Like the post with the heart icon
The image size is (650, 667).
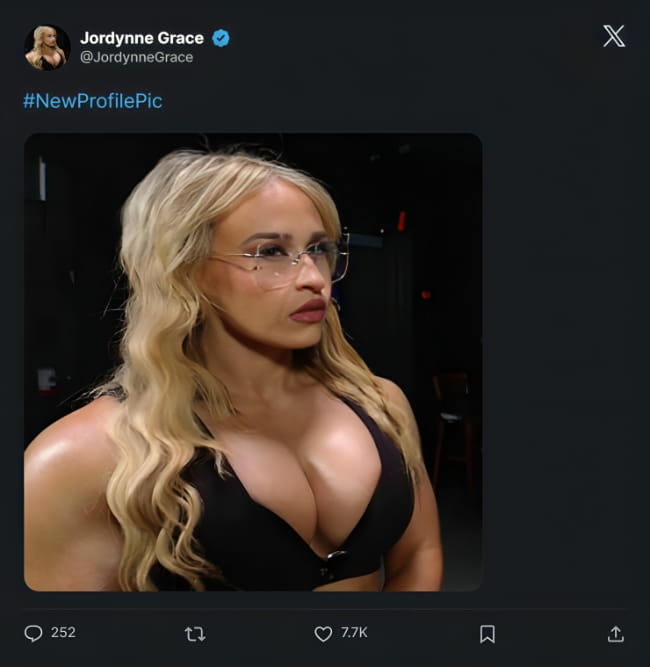323,633
